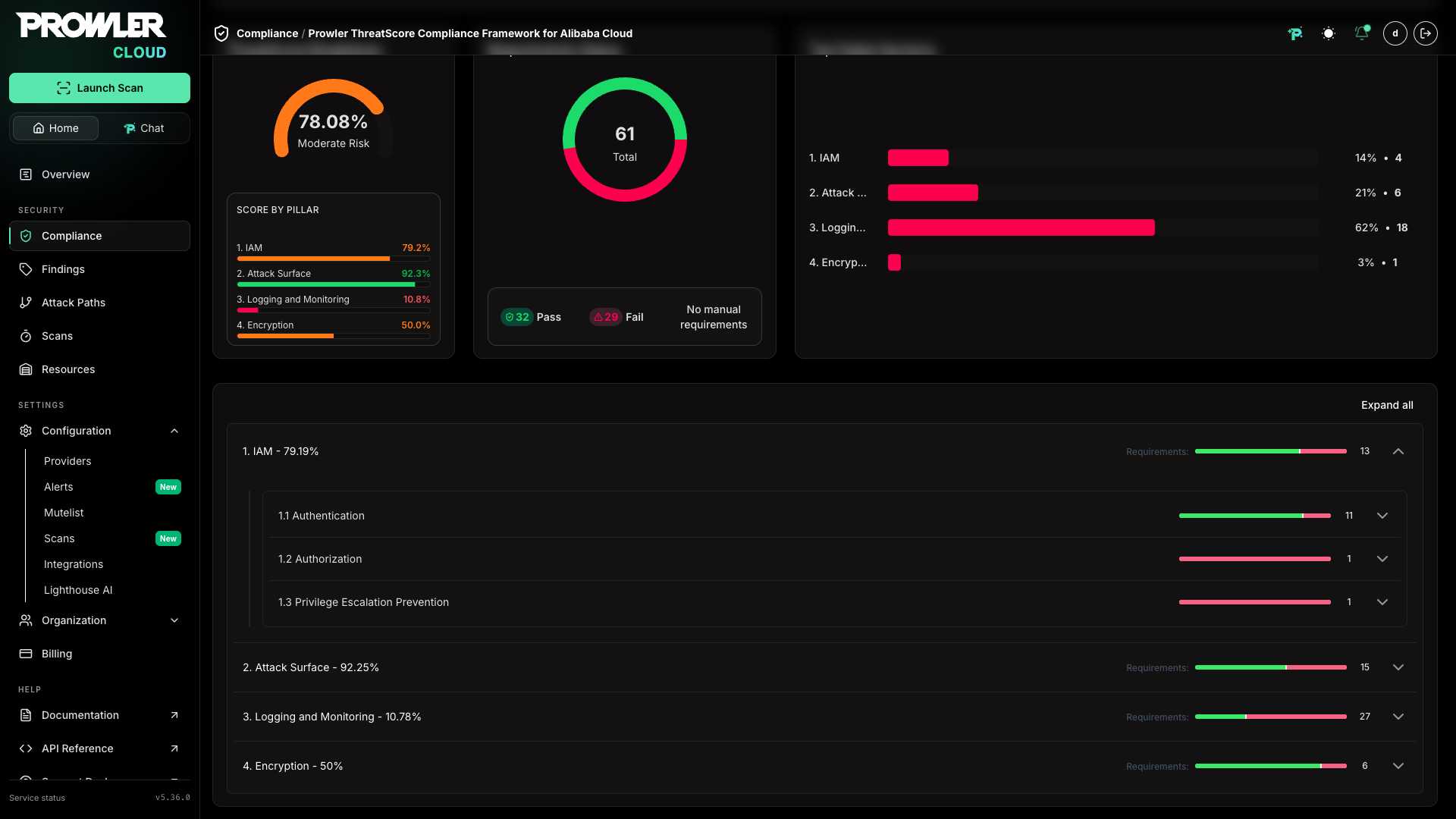Open Compliance menu item
The width and height of the screenshot is (1456, 819).
(99, 236)
